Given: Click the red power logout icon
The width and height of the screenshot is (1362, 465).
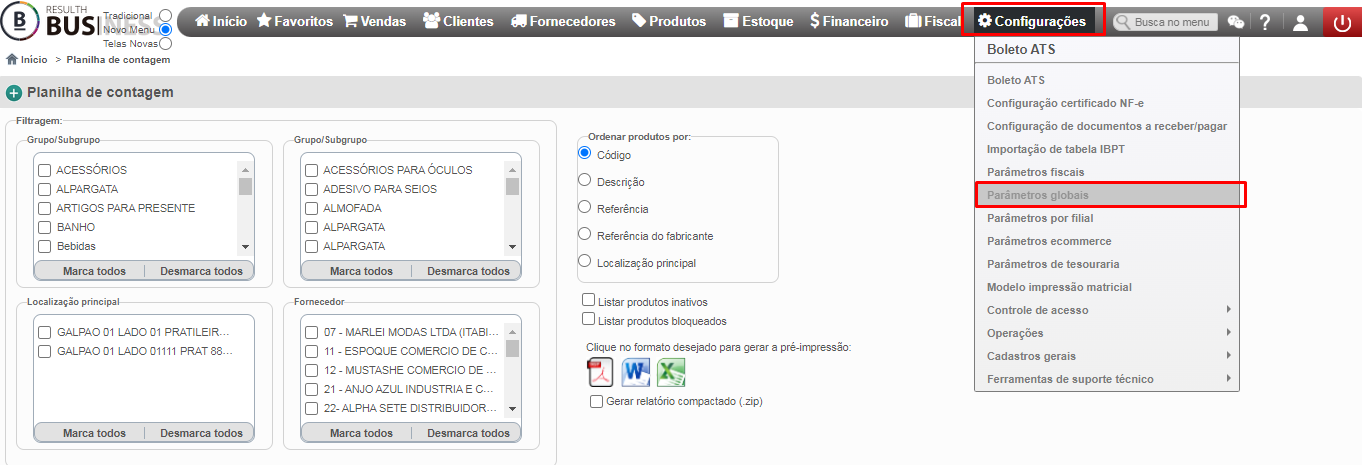Looking at the screenshot, I should click(1342, 22).
